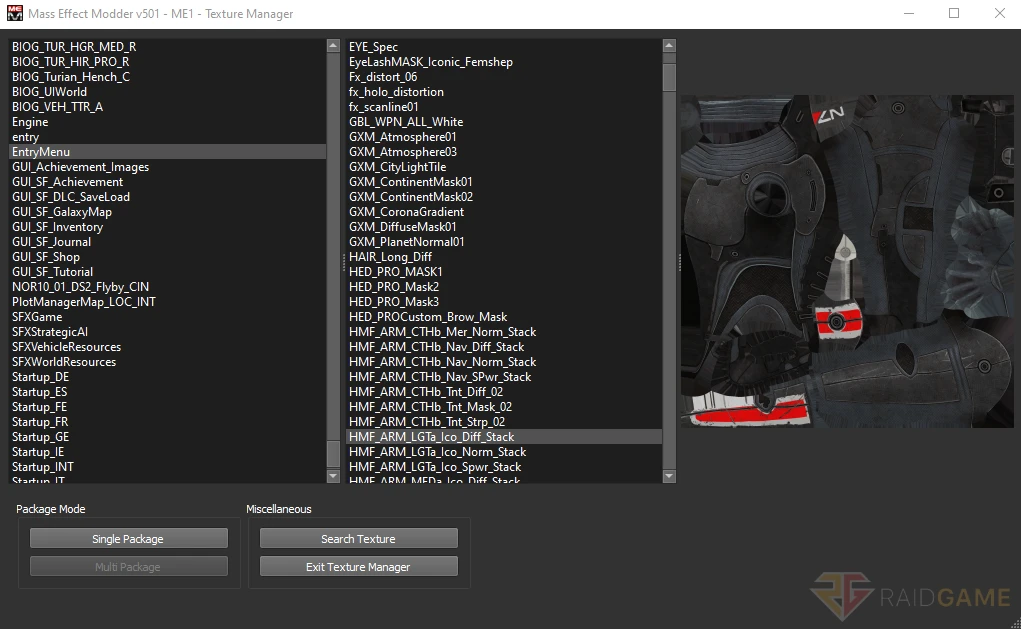Viewport: 1021px width, 629px height.
Task: Select GUI_SF_Achievement package
Action: point(167,182)
